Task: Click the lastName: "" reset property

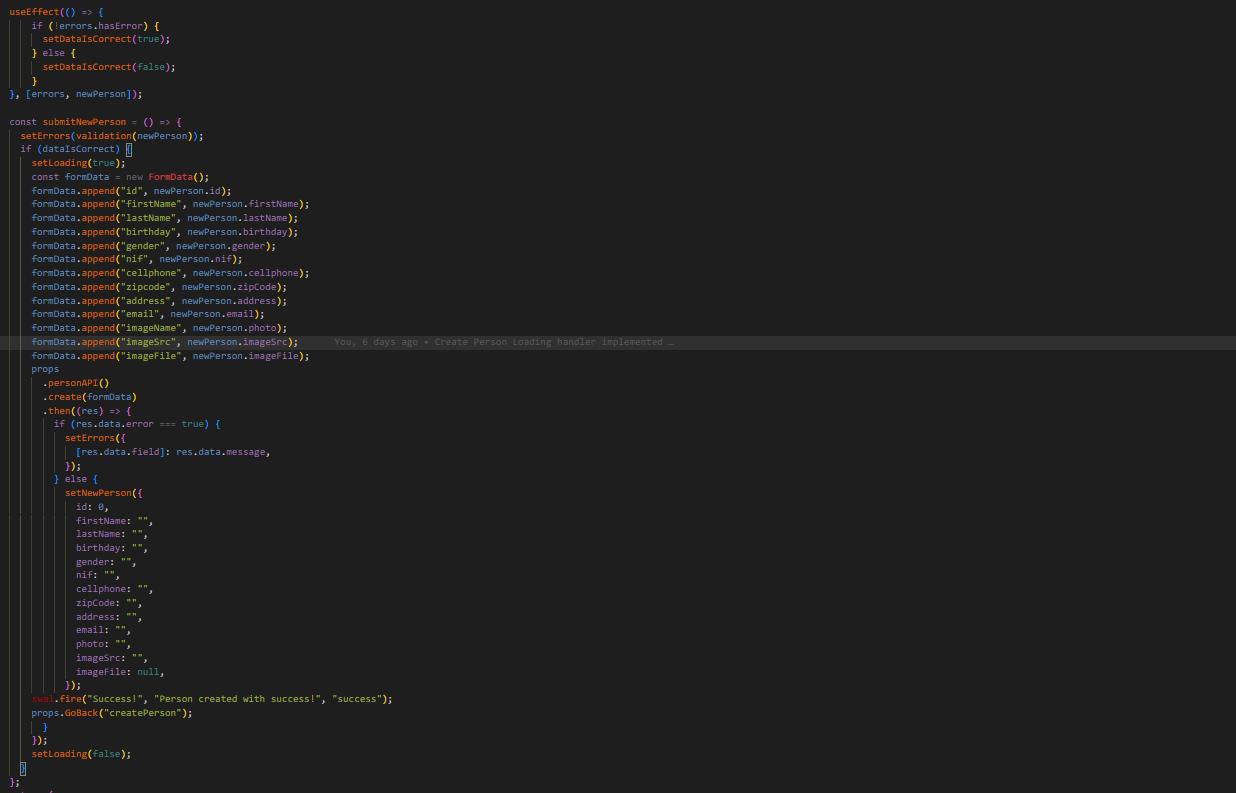Action: coord(112,534)
